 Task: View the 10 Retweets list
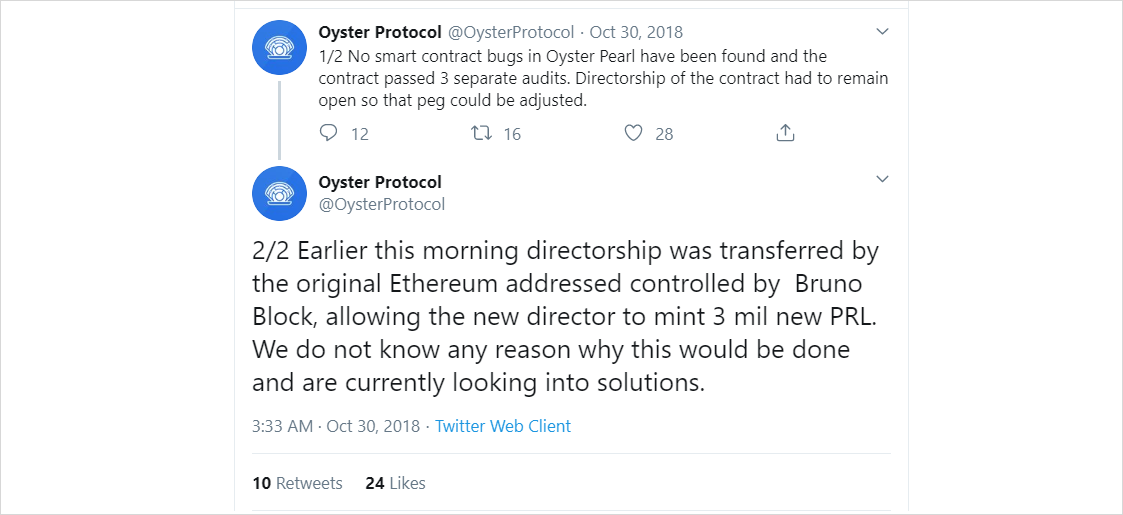click(297, 483)
